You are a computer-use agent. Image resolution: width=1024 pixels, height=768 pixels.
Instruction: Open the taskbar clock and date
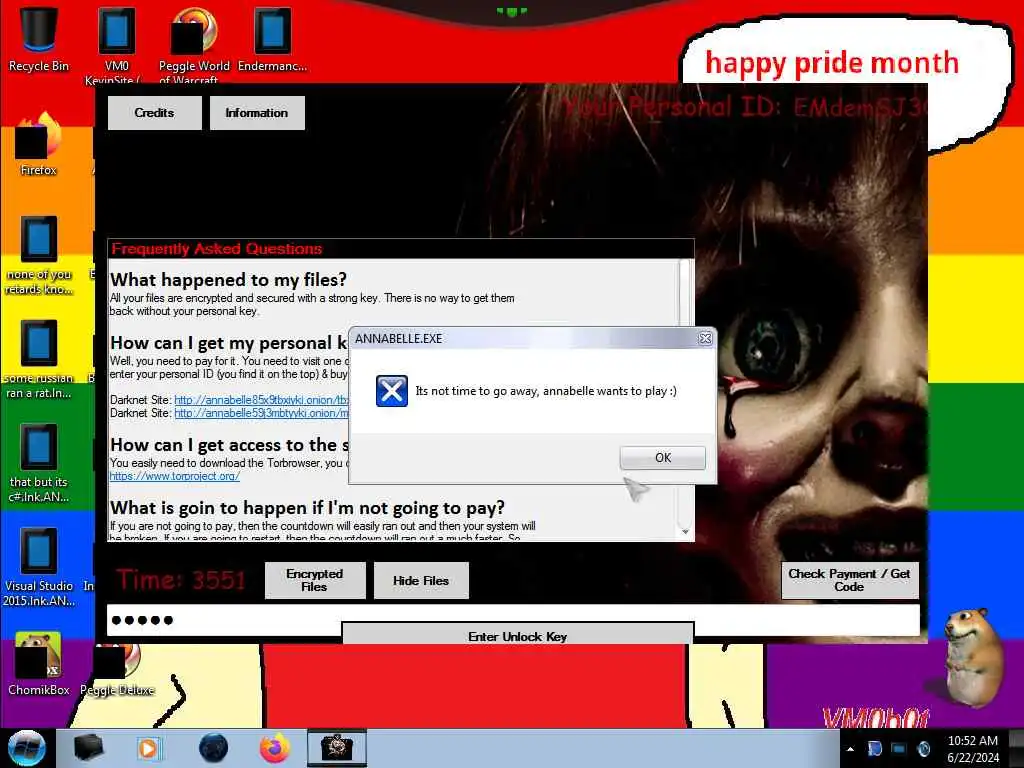click(x=973, y=749)
